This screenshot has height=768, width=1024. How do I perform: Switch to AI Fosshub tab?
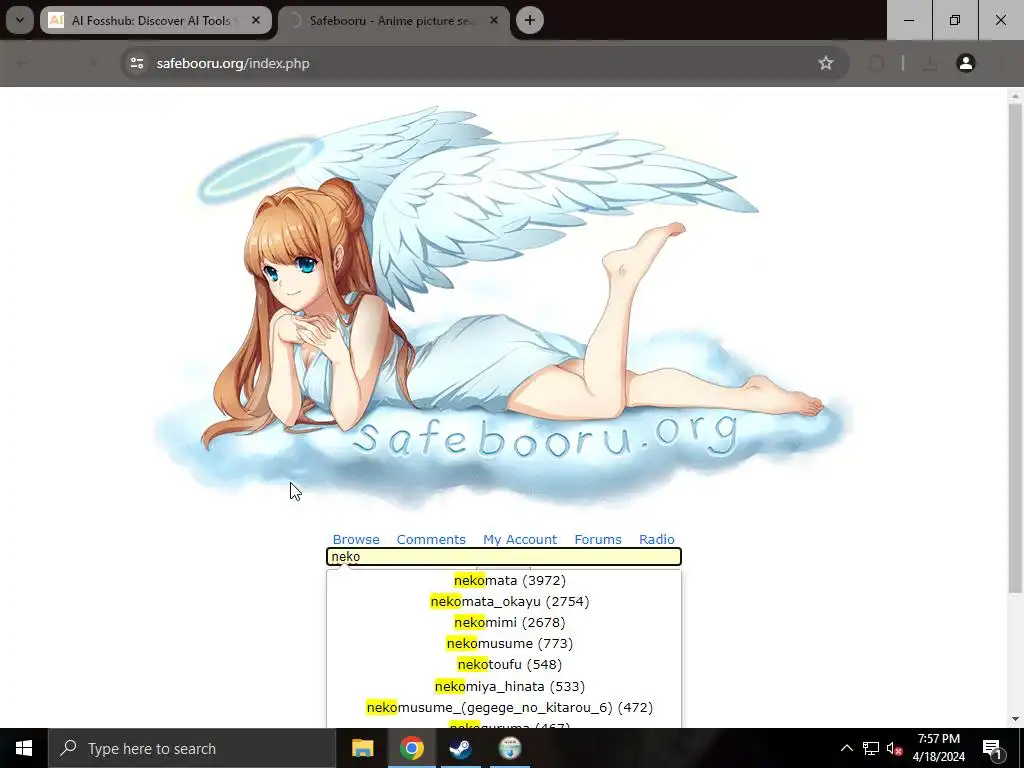156,20
